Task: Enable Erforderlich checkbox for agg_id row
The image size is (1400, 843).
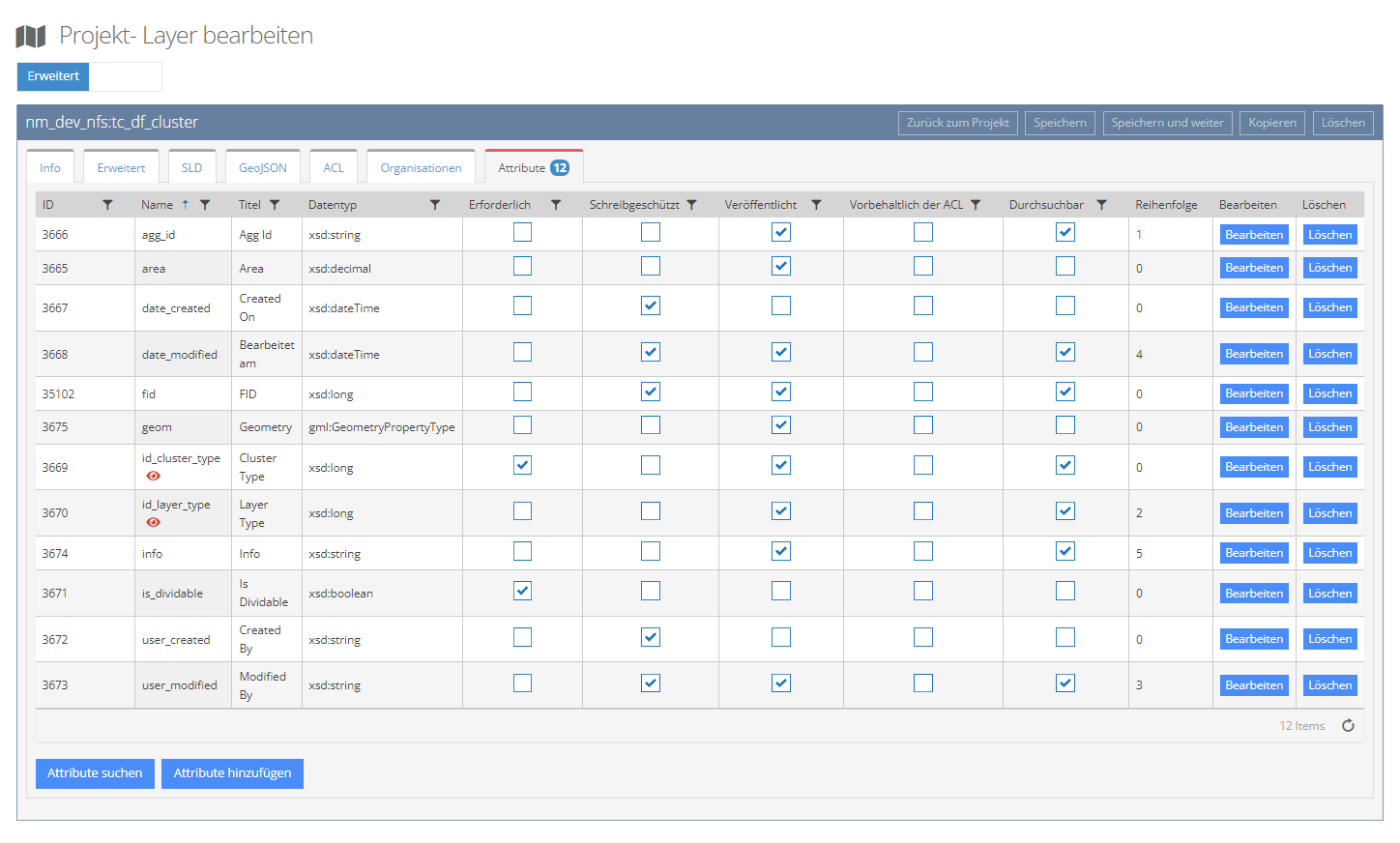Action: pyautogui.click(x=522, y=233)
